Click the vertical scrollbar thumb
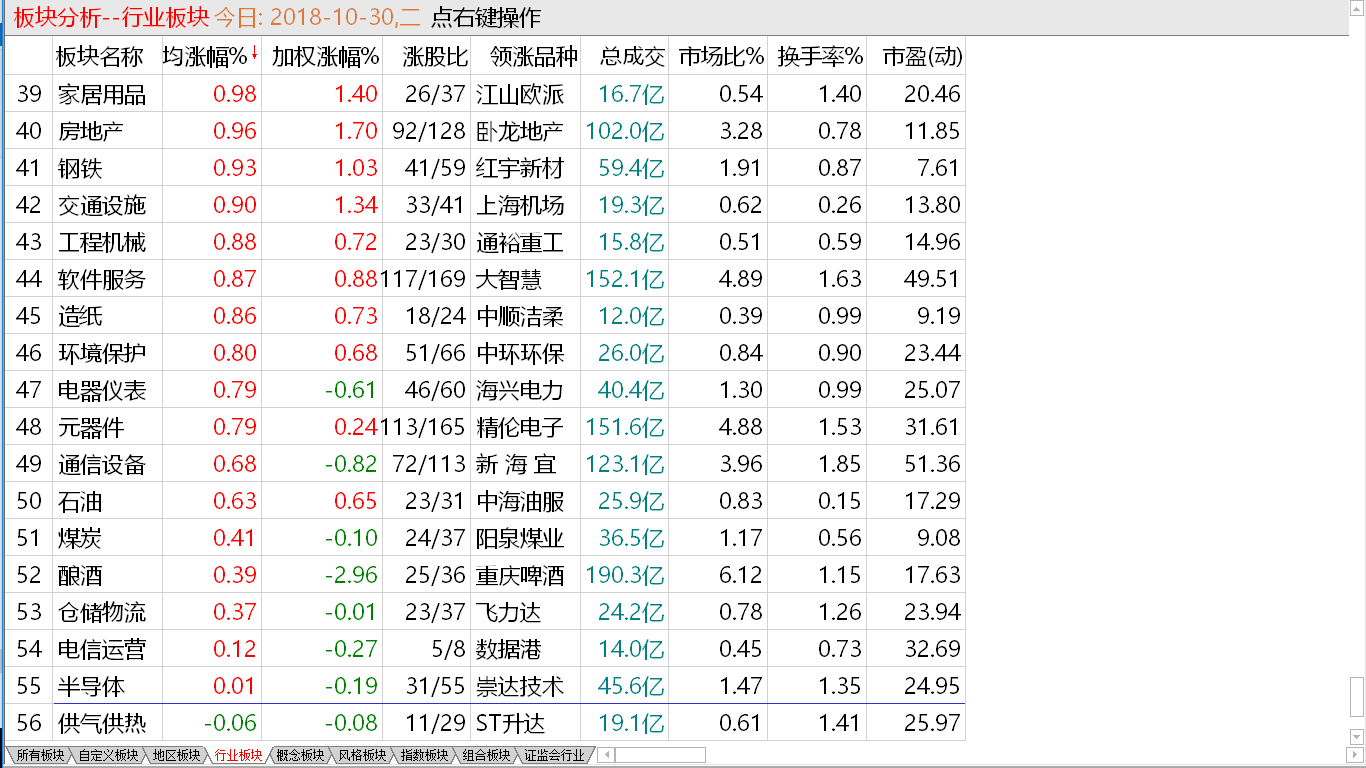 click(1357, 697)
